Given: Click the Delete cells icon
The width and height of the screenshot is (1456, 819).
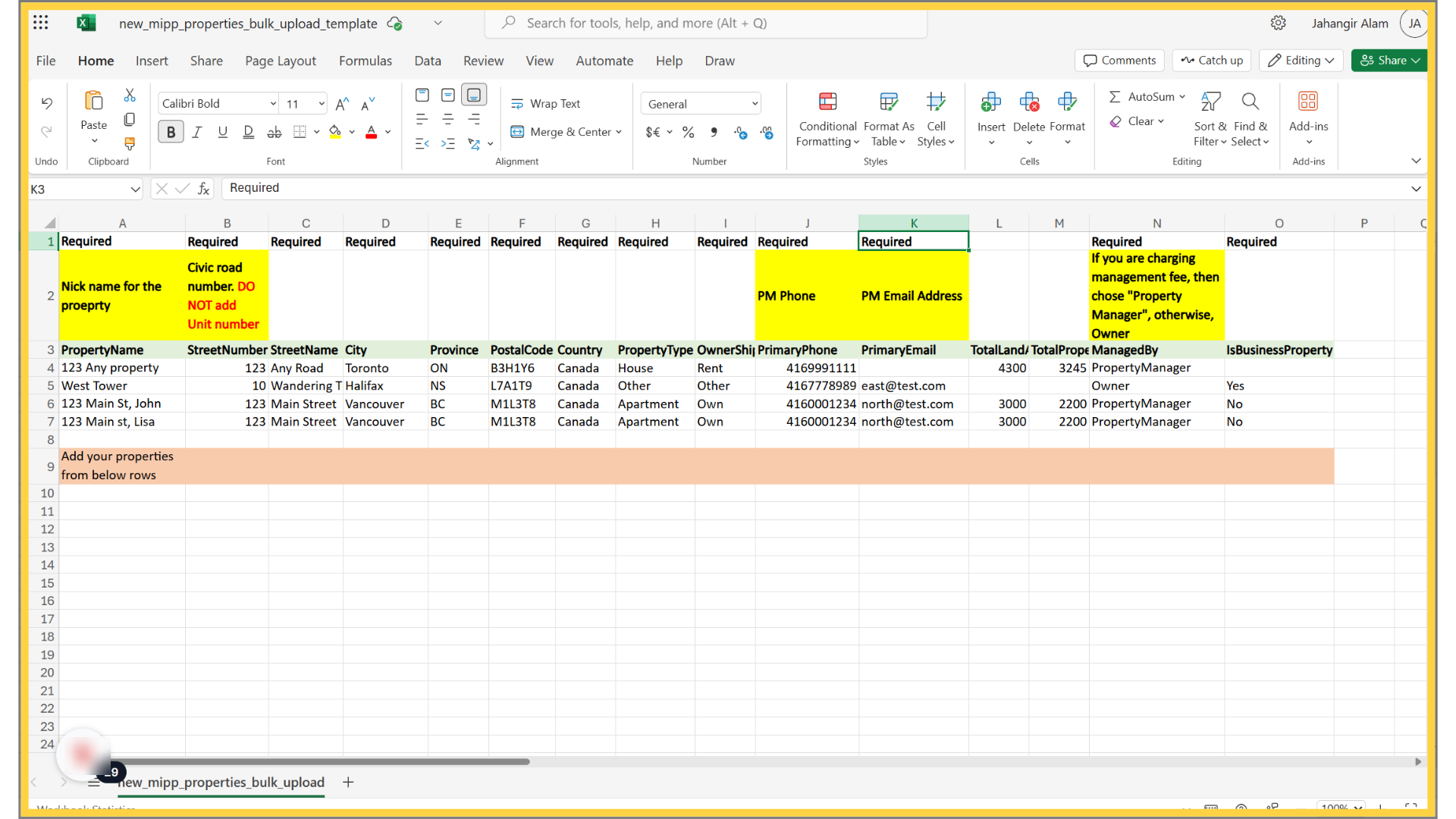Looking at the screenshot, I should click(x=1029, y=102).
